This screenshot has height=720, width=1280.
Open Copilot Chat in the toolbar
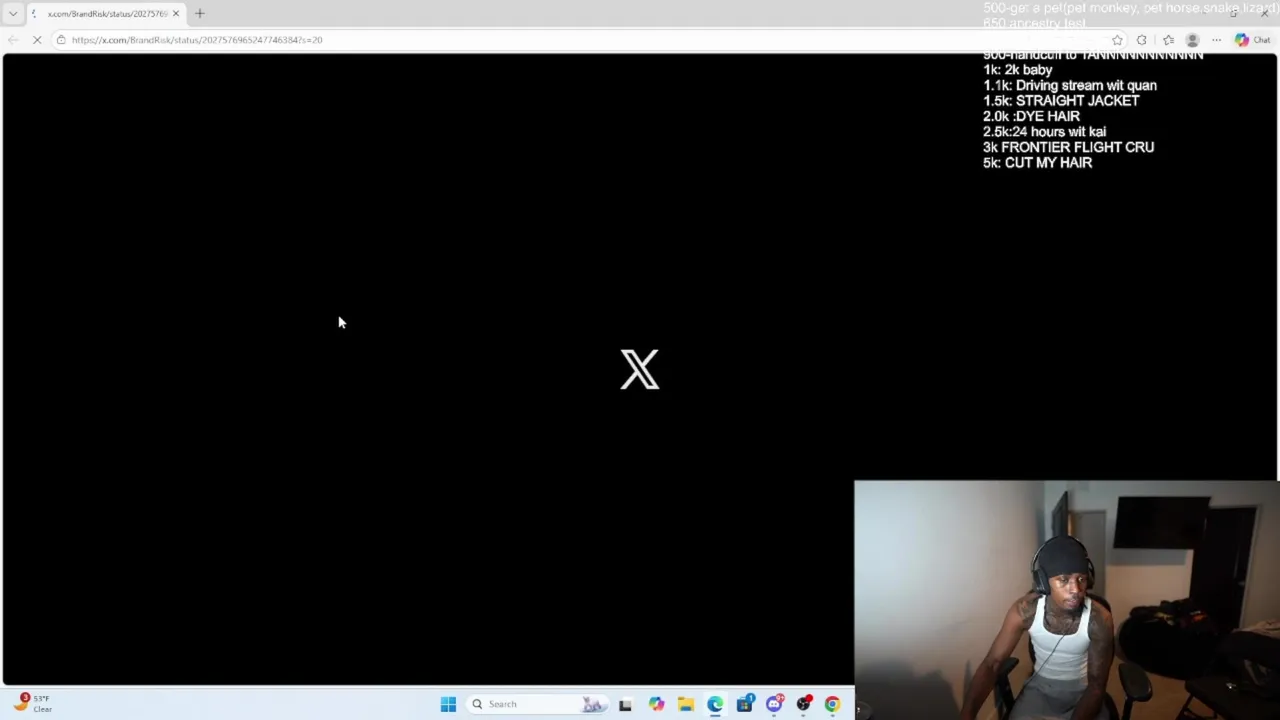[1252, 40]
